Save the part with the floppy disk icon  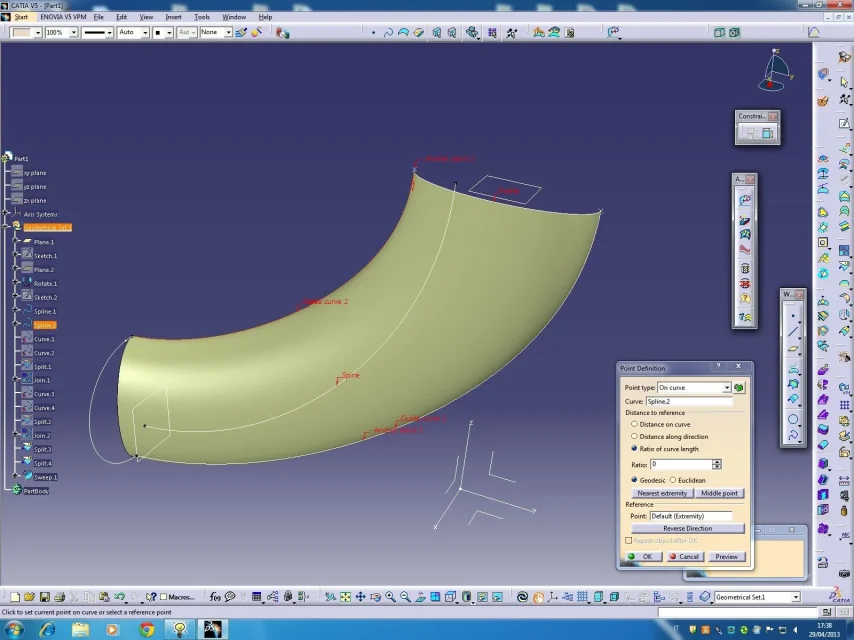(45, 597)
